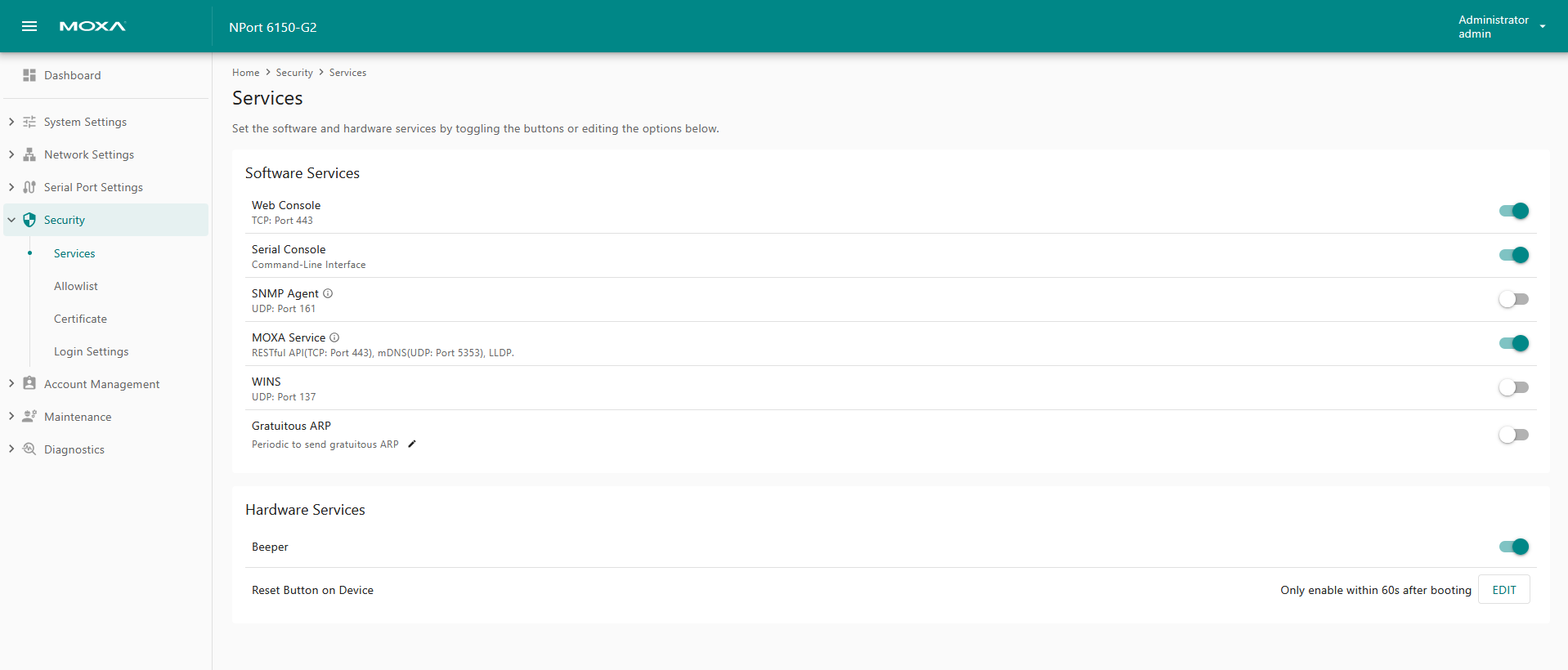Open the Certificate submenu item
This screenshot has width=1568, height=670.
click(x=80, y=319)
